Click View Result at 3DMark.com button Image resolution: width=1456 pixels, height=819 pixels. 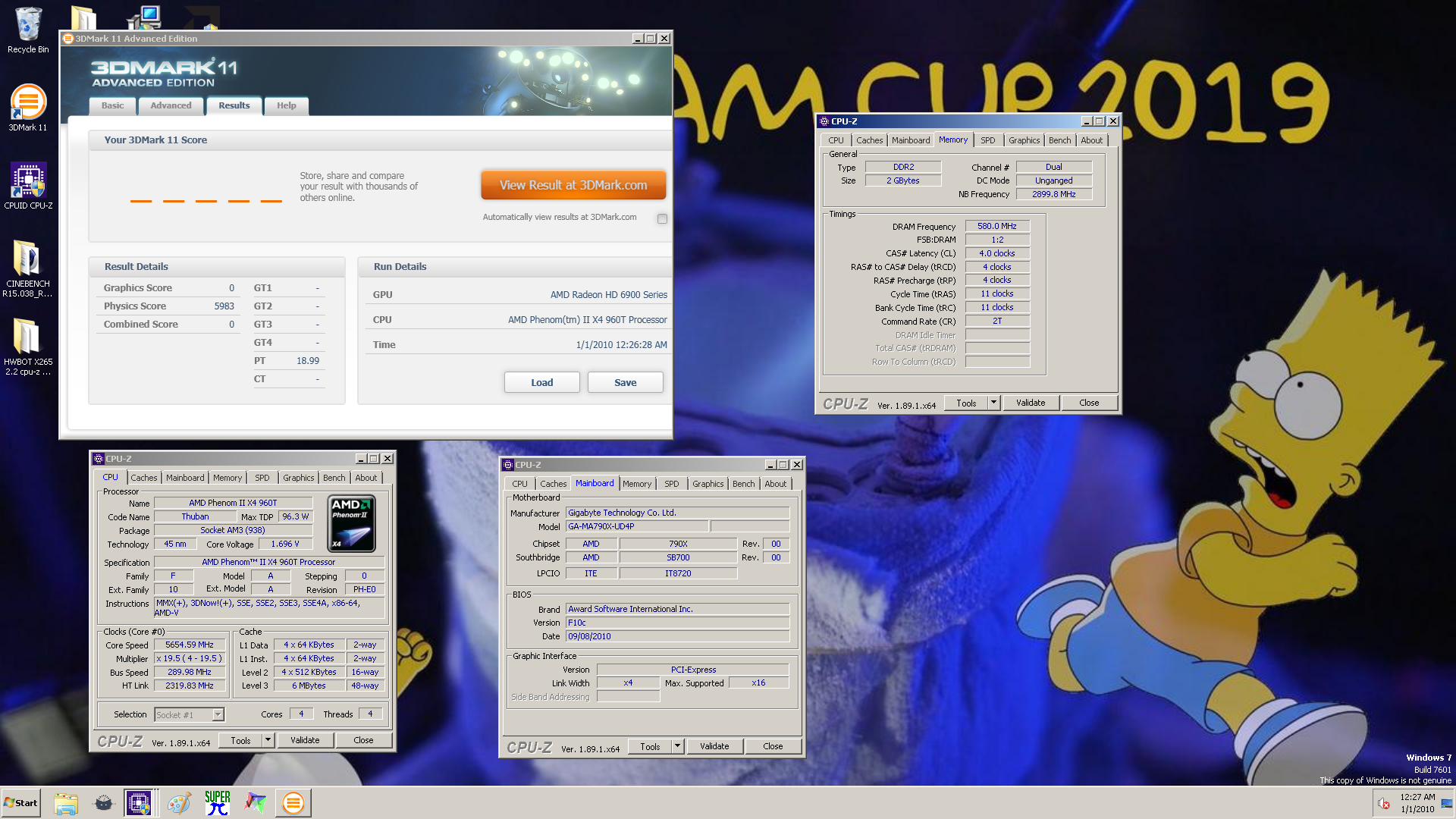click(573, 185)
